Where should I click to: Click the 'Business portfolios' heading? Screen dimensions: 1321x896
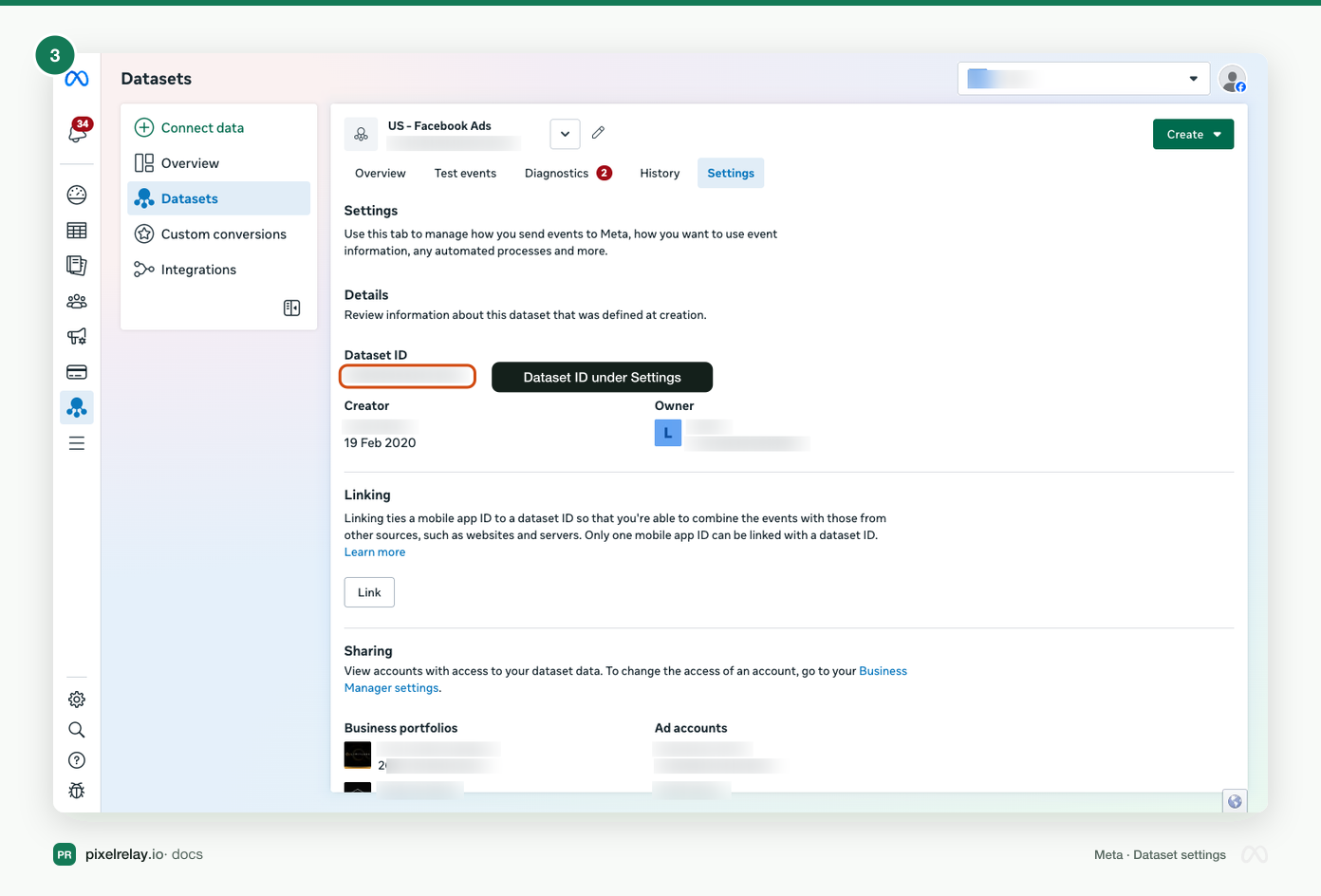point(400,729)
